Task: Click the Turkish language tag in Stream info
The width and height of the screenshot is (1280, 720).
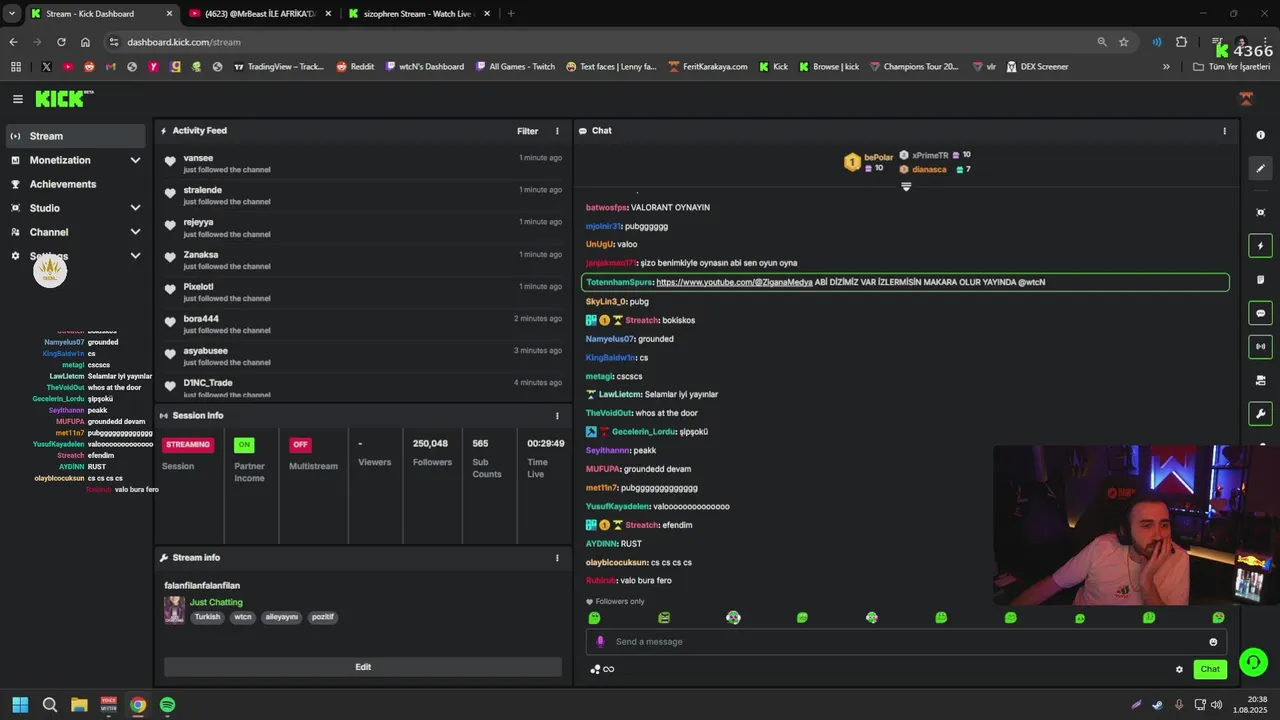Action: (x=207, y=617)
